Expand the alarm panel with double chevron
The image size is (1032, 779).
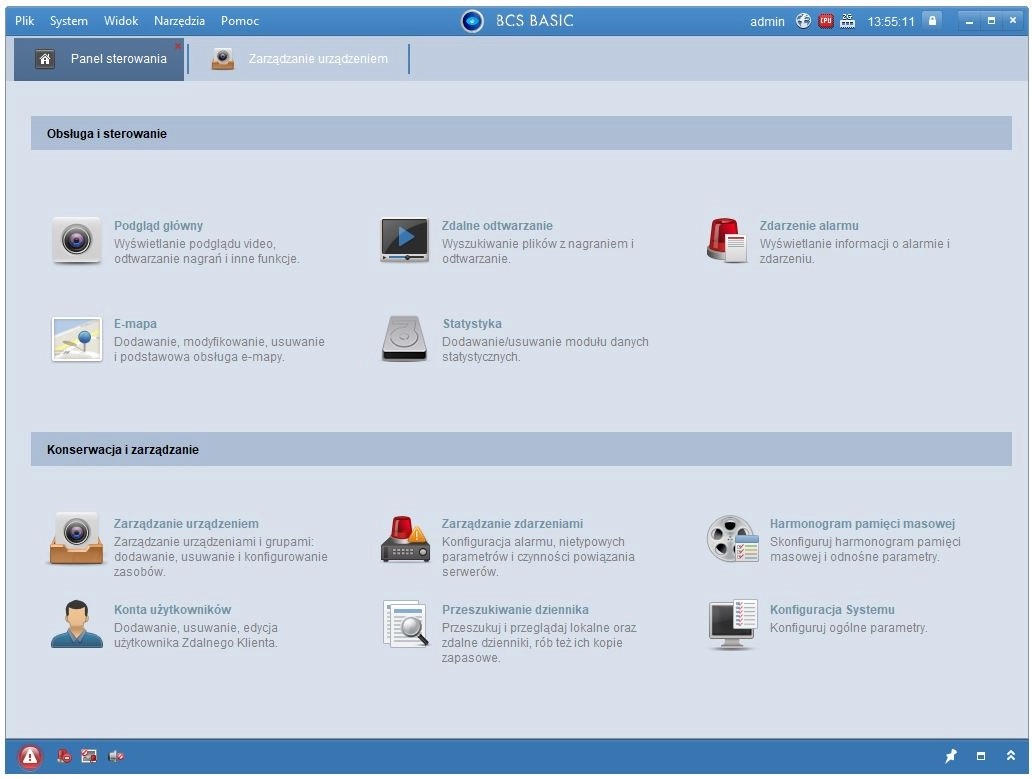tap(1011, 757)
